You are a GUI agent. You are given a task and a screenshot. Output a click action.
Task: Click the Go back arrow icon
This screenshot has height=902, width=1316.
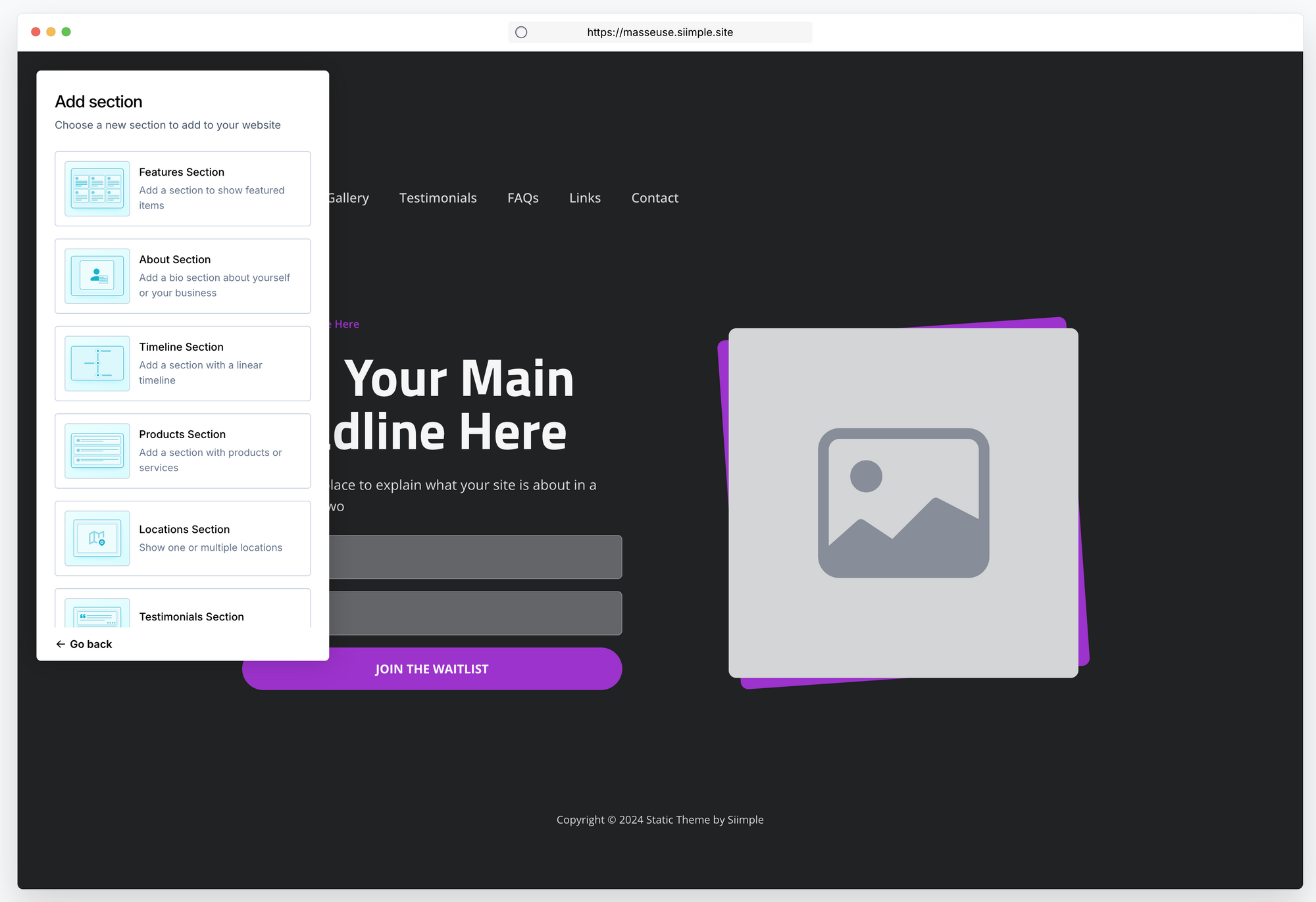click(60, 644)
